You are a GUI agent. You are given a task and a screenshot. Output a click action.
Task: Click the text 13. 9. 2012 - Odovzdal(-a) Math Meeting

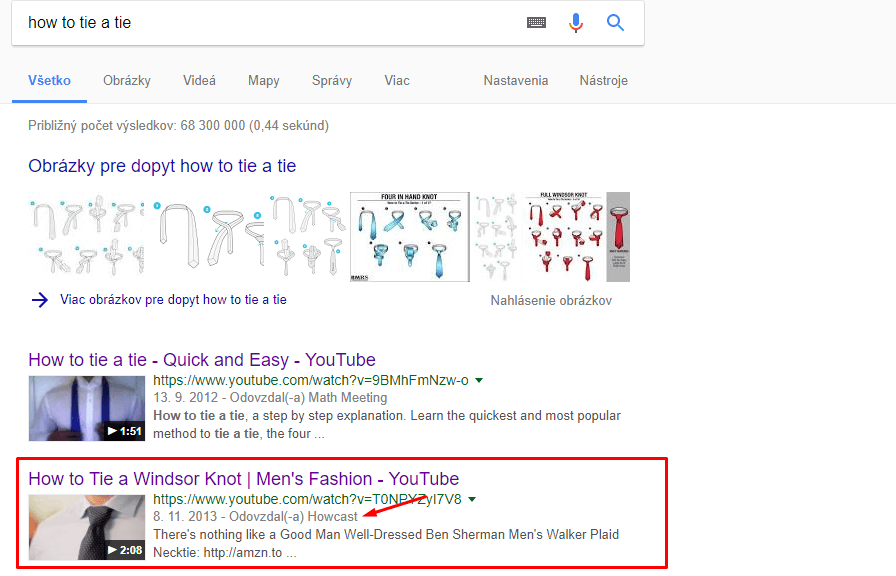(270, 398)
